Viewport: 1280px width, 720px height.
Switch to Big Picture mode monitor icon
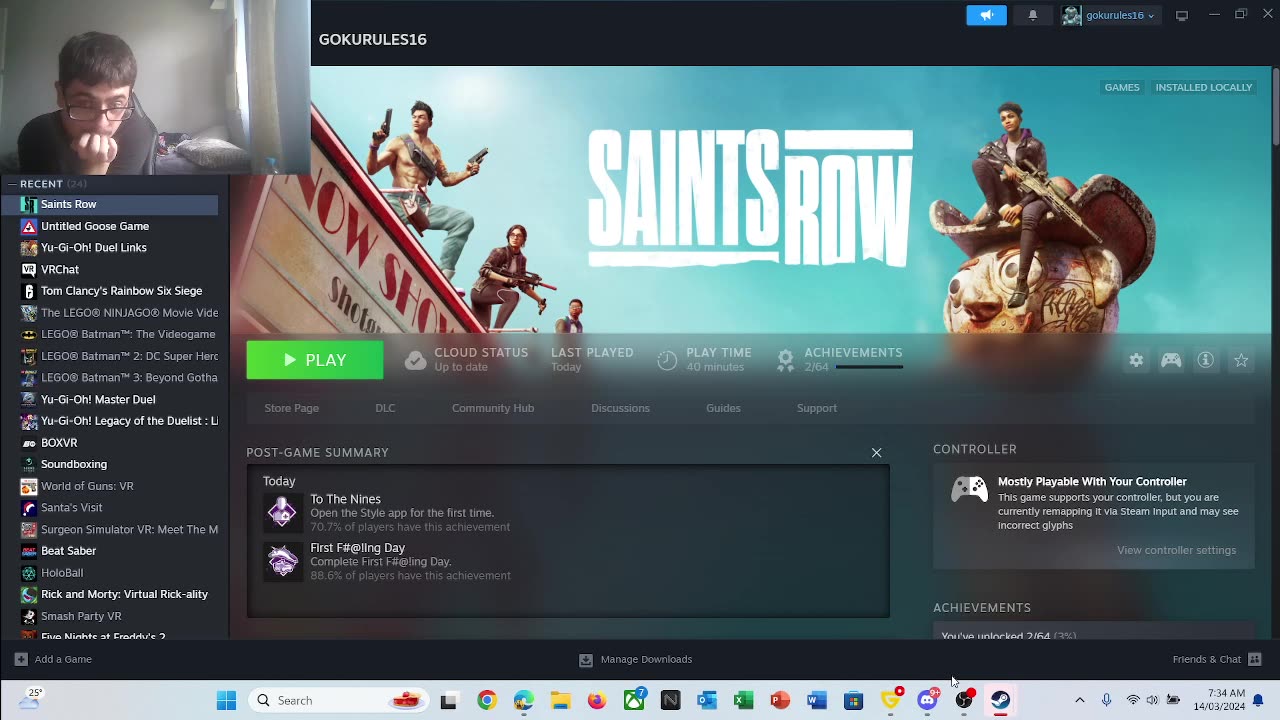1182,15
